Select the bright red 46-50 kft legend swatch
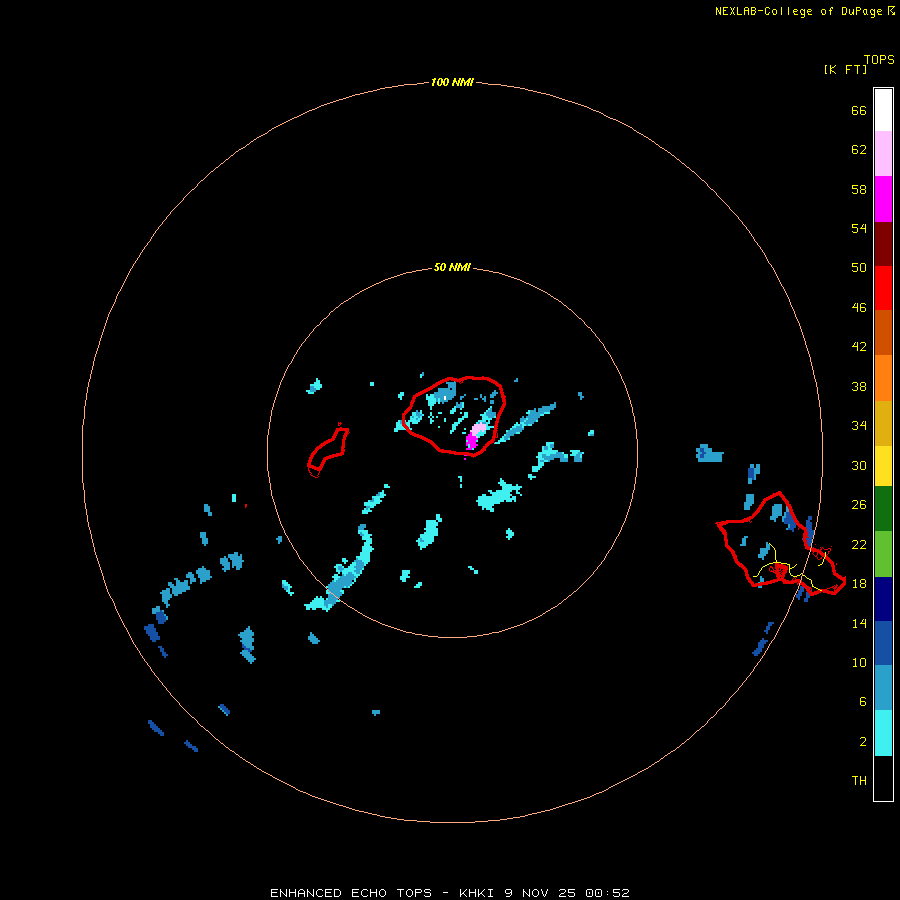Screen dimensions: 900x900 coord(883,288)
